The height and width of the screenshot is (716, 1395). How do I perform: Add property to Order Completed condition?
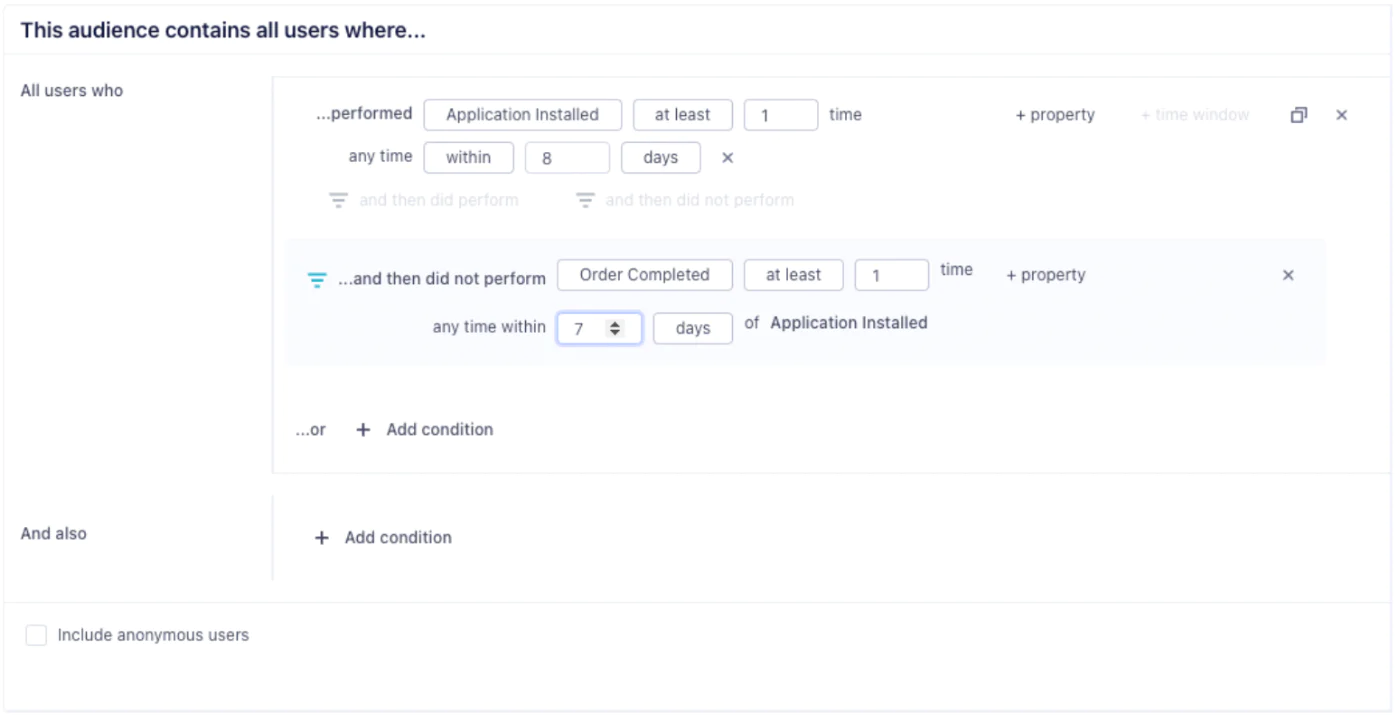pyautogui.click(x=1045, y=275)
